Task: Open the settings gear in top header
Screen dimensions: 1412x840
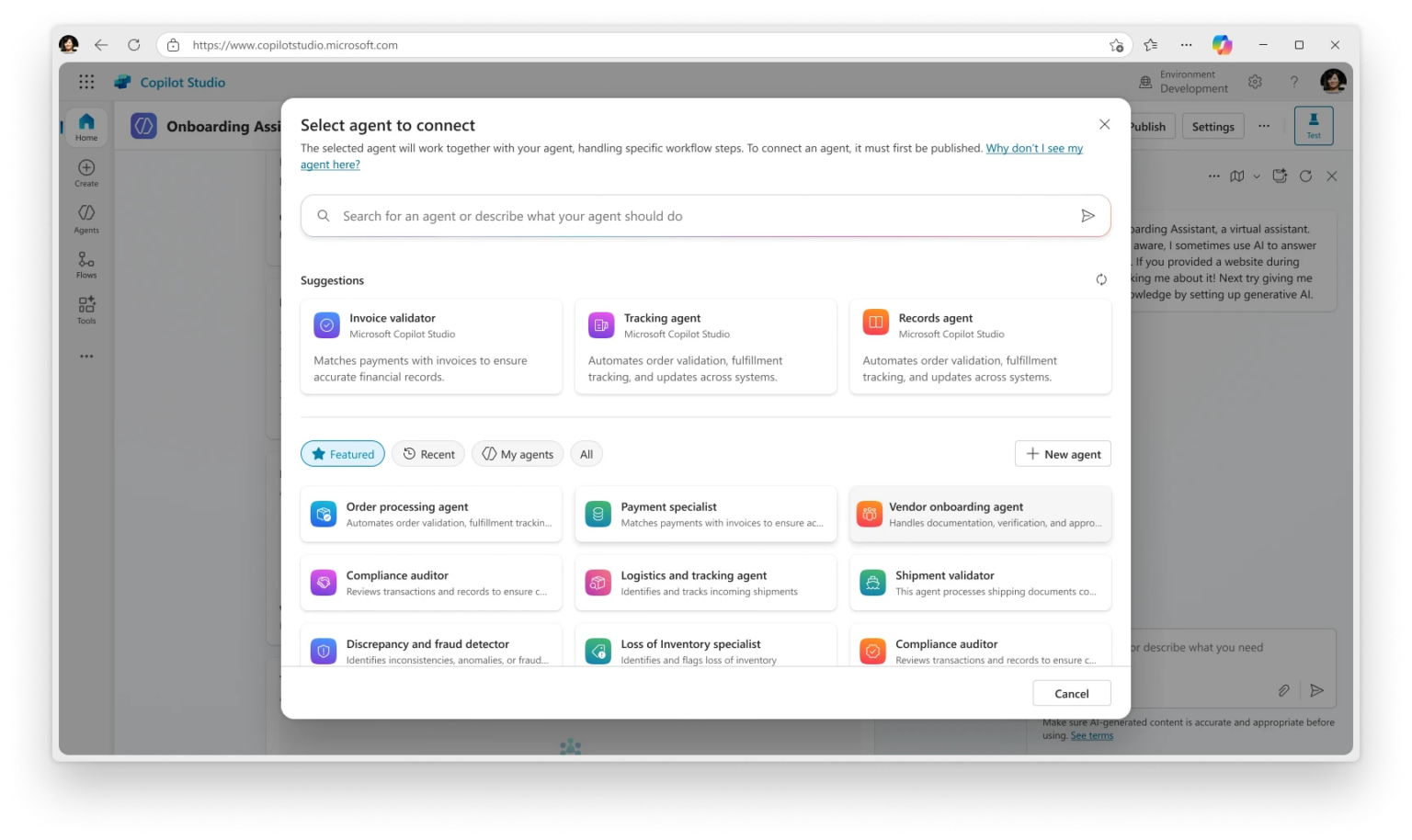Action: [x=1255, y=82]
